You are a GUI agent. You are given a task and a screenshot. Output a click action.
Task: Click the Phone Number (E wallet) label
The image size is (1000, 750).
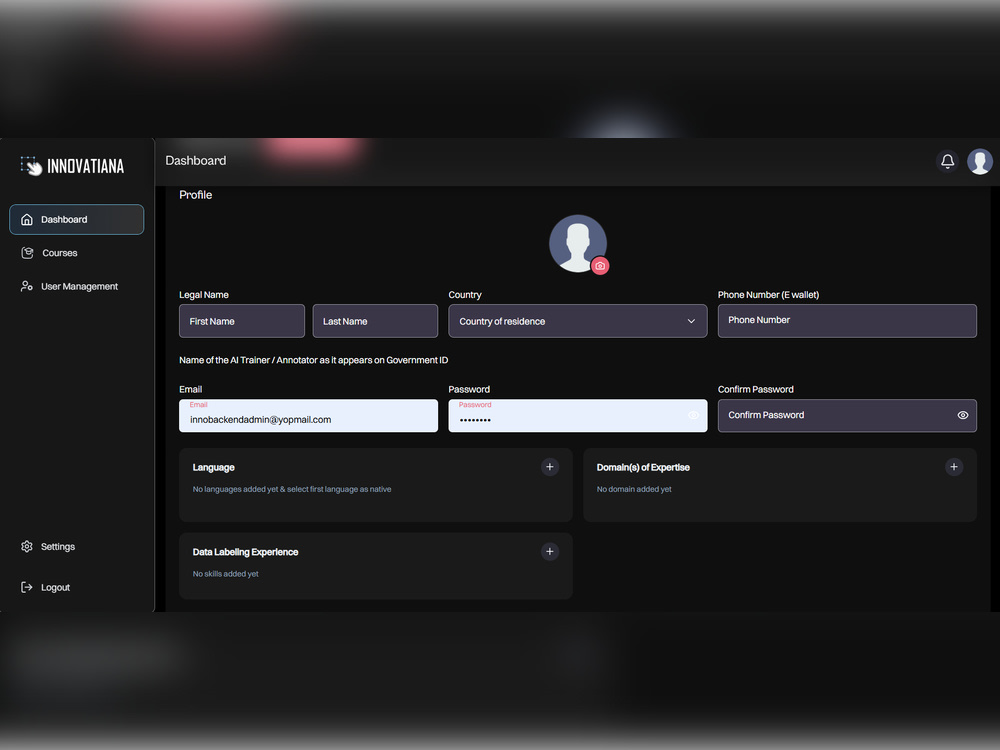coord(768,295)
